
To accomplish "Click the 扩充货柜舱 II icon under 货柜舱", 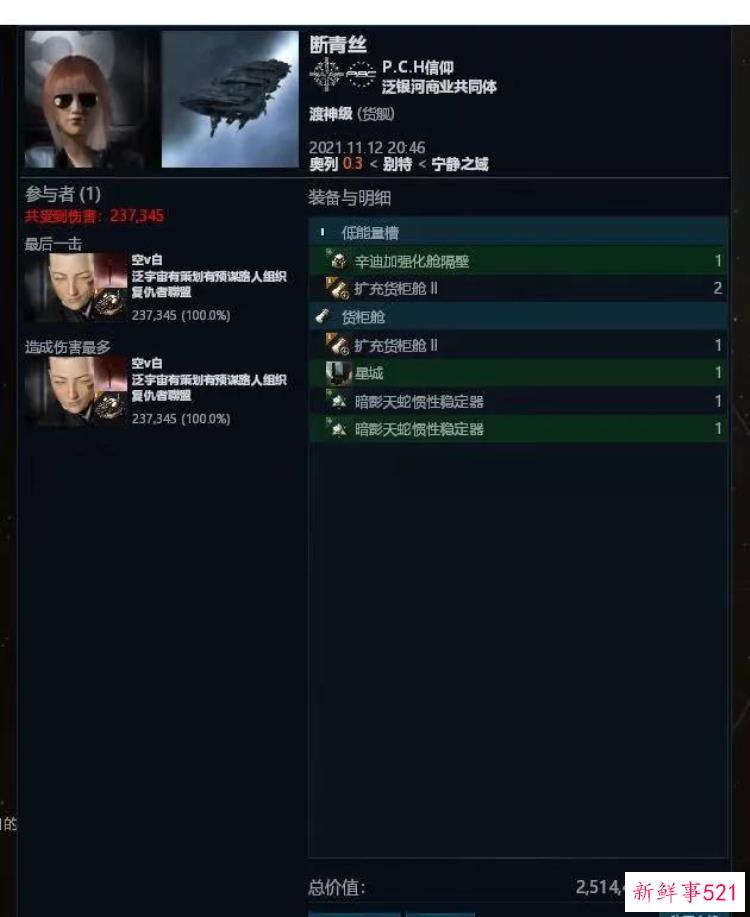I will point(338,345).
